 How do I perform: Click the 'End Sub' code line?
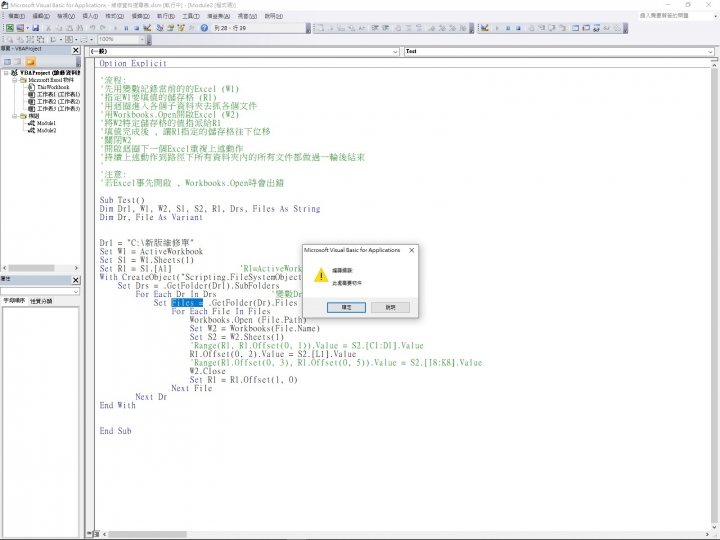pos(115,431)
